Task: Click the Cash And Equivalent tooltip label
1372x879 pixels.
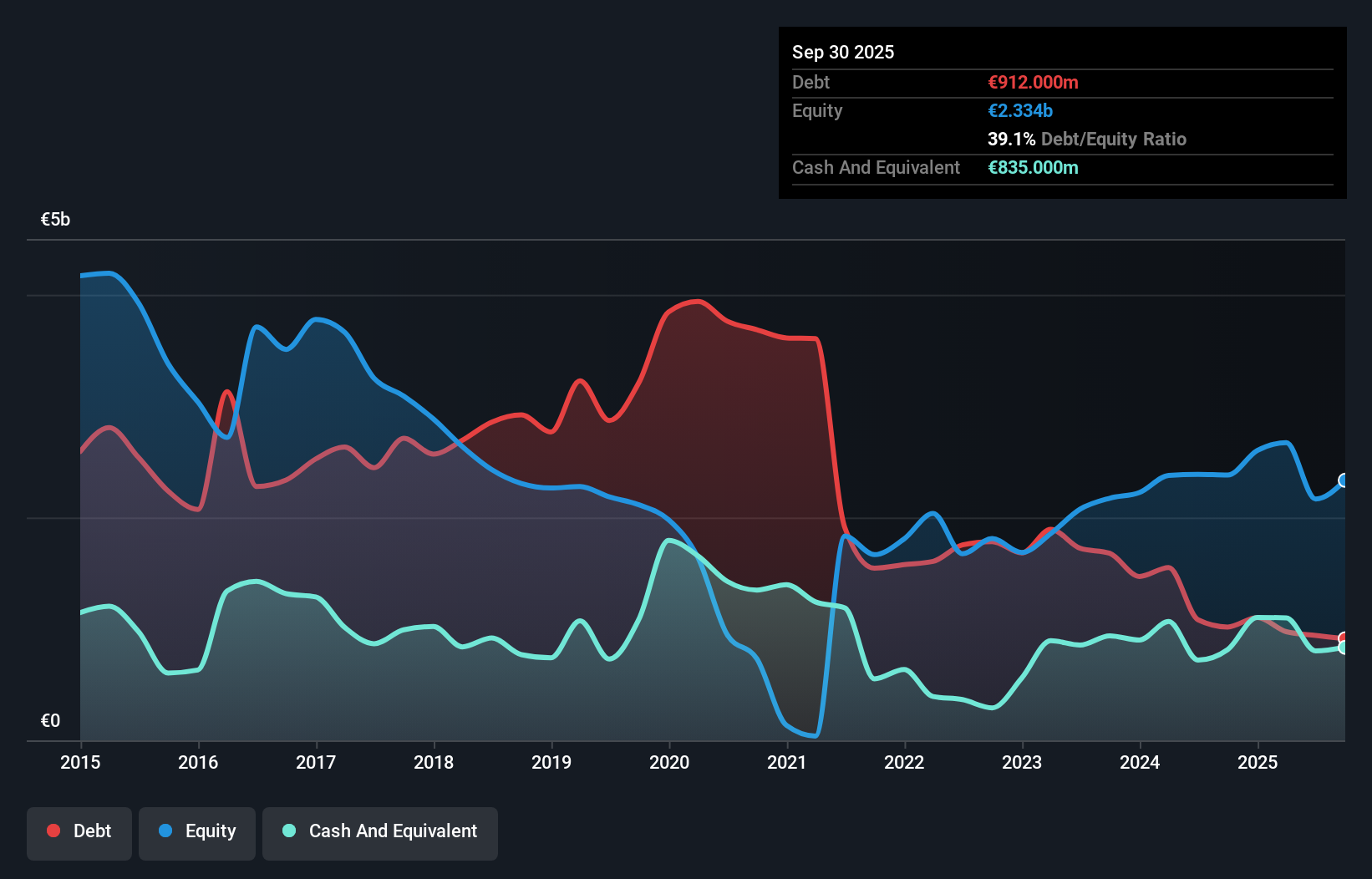Action: pyautogui.click(x=876, y=167)
